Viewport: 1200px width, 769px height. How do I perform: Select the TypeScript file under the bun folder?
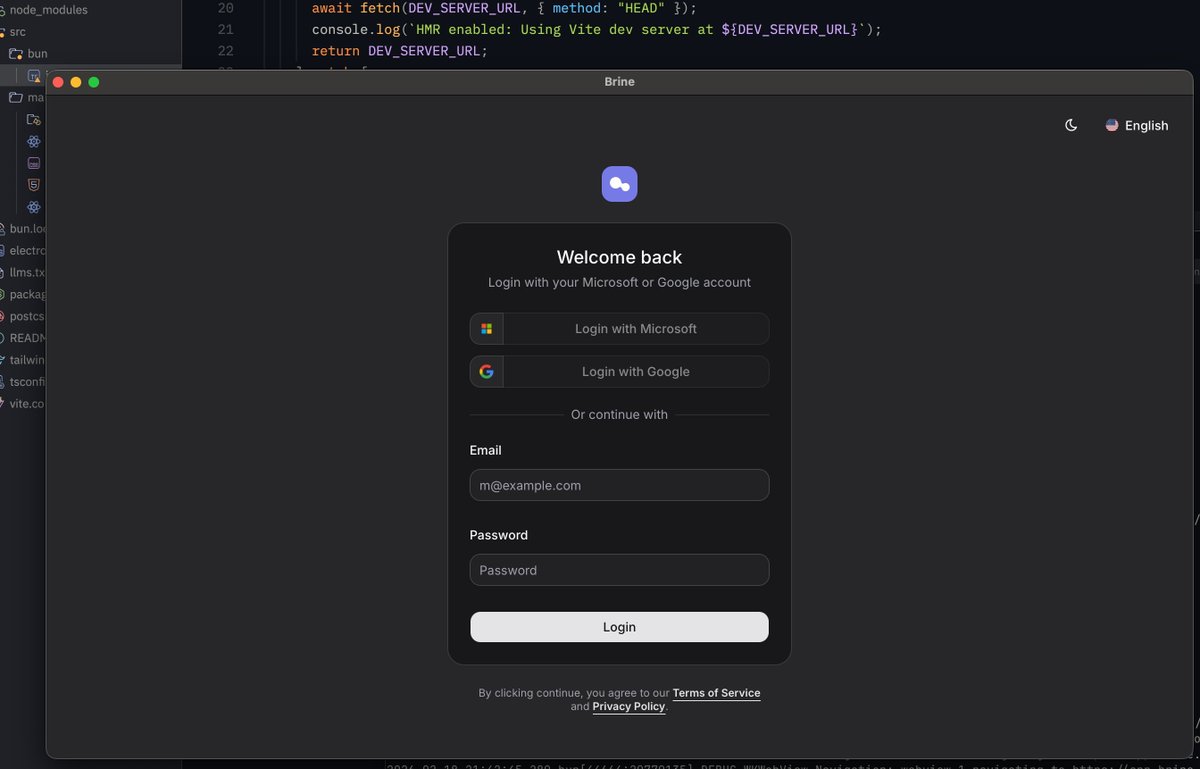click(34, 75)
